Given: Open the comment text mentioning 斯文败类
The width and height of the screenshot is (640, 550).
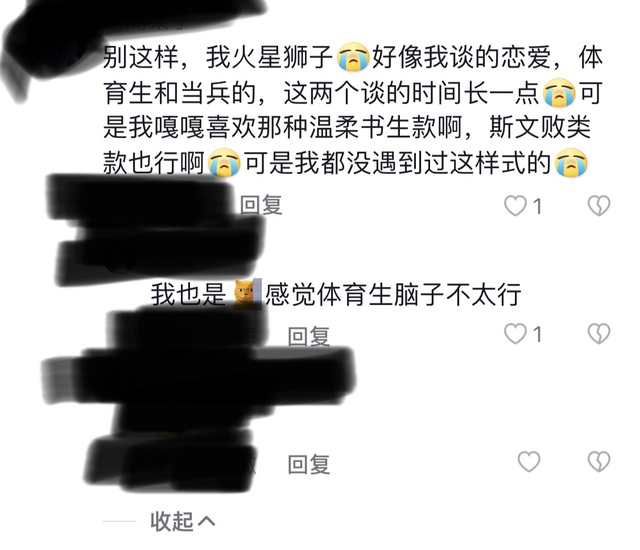Looking at the screenshot, I should (353, 110).
